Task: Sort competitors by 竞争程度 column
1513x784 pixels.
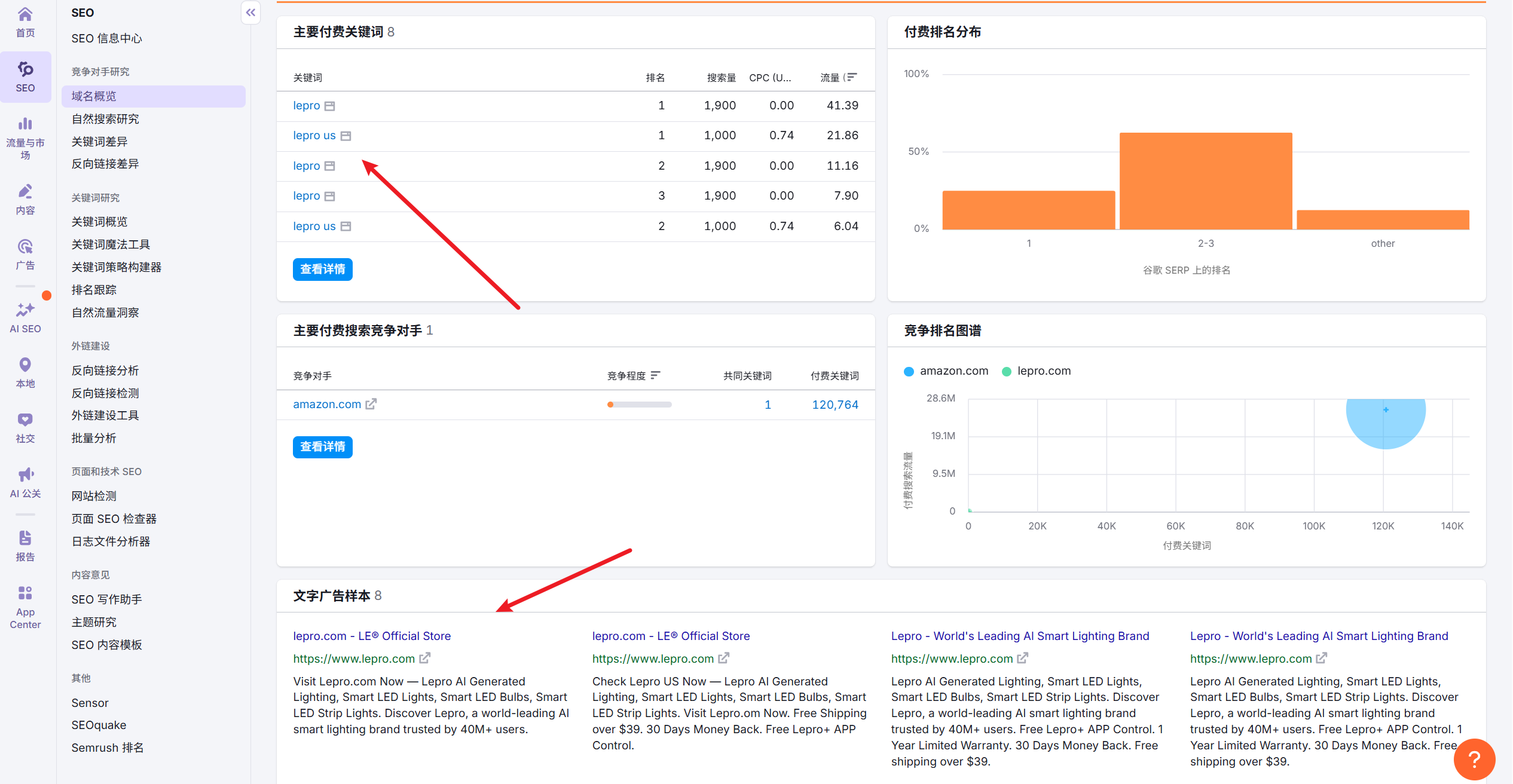Action: click(x=655, y=375)
